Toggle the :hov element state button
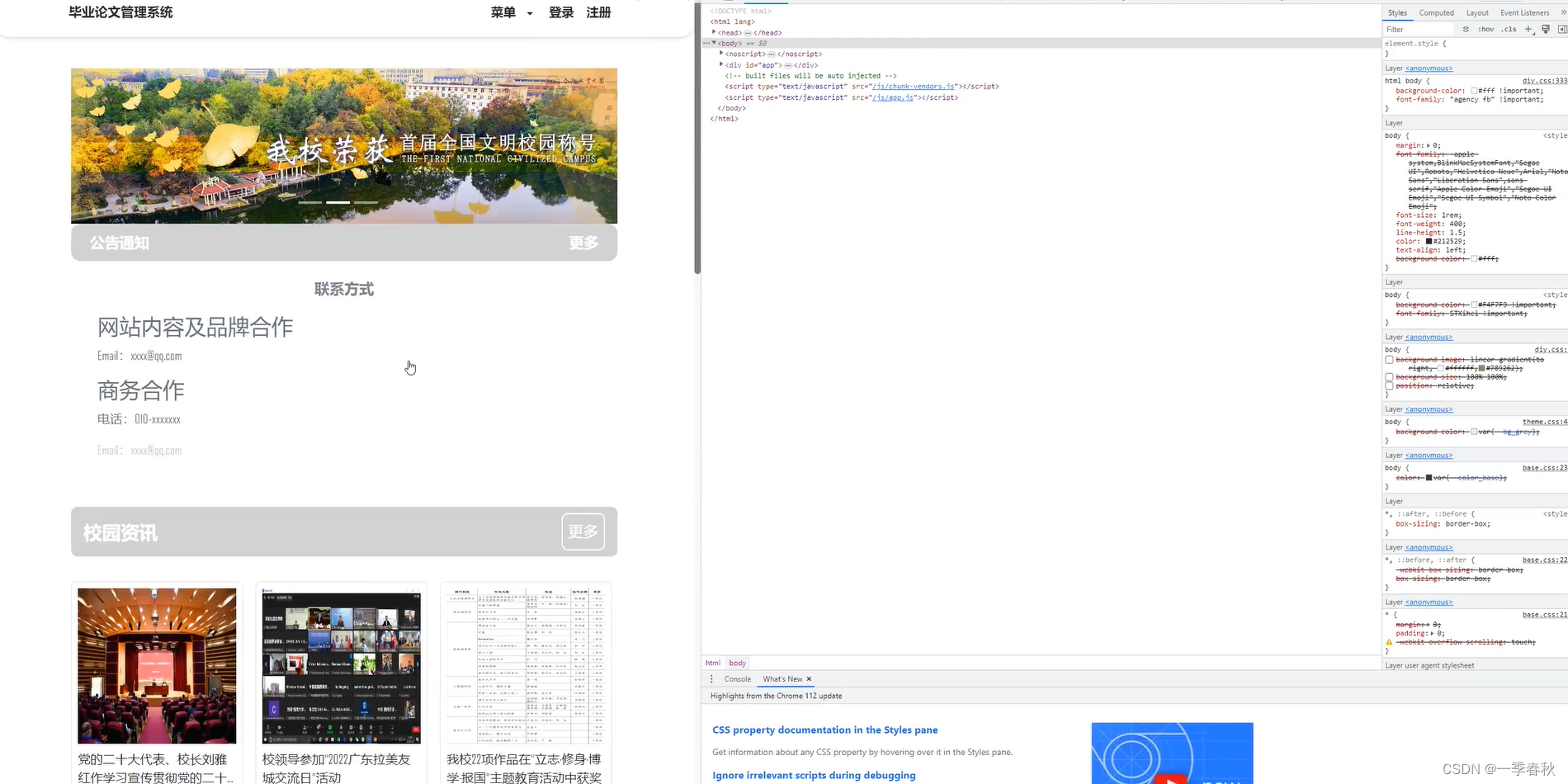Viewport: 1568px width, 784px height. (x=1486, y=29)
